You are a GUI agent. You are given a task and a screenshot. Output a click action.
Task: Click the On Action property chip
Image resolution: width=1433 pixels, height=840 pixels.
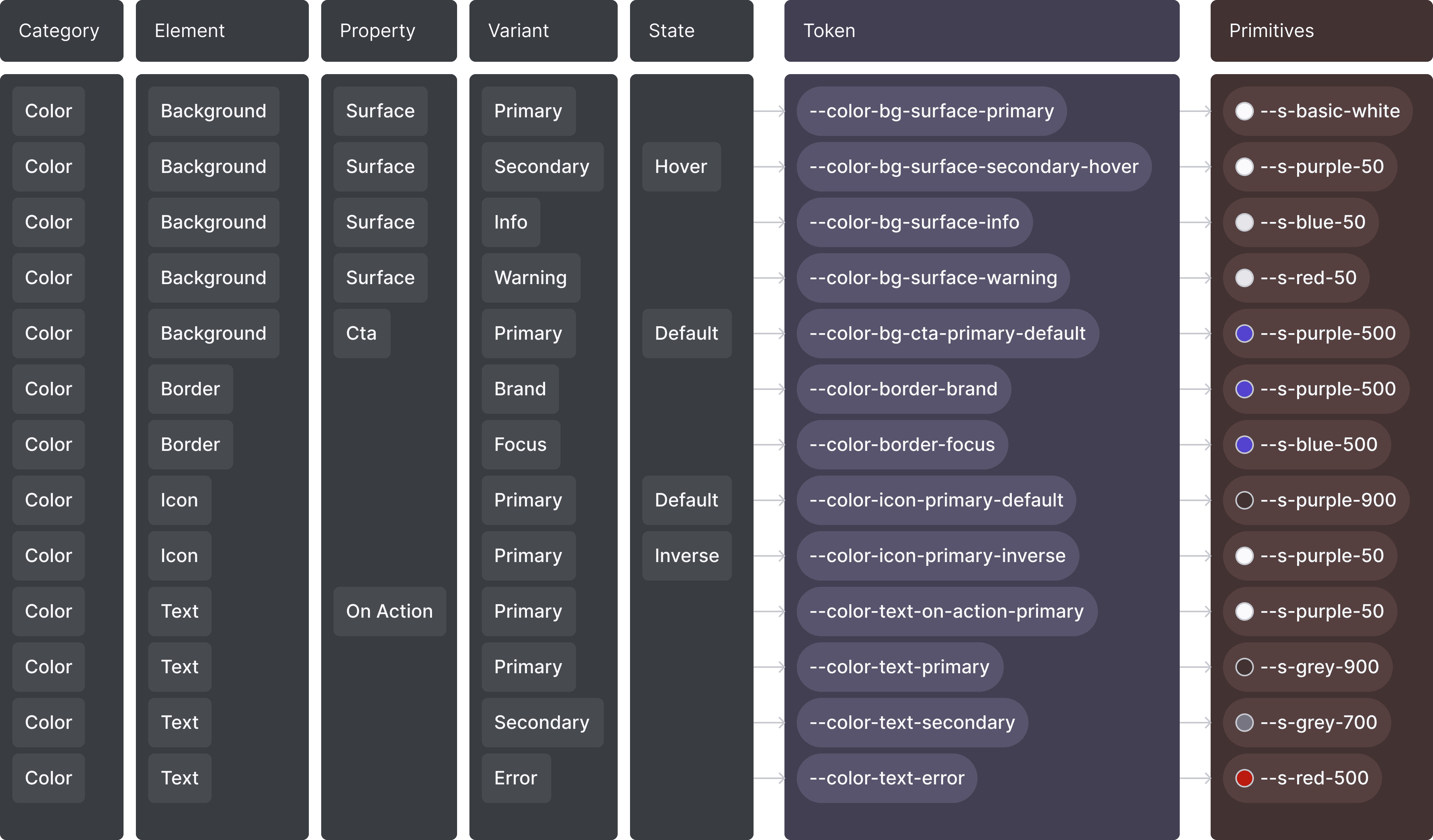390,611
